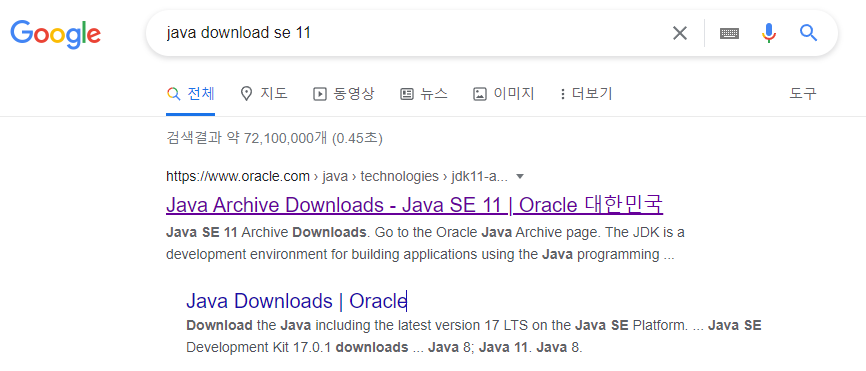Switch to the 동영상 (Videos) tab

click(x=344, y=94)
